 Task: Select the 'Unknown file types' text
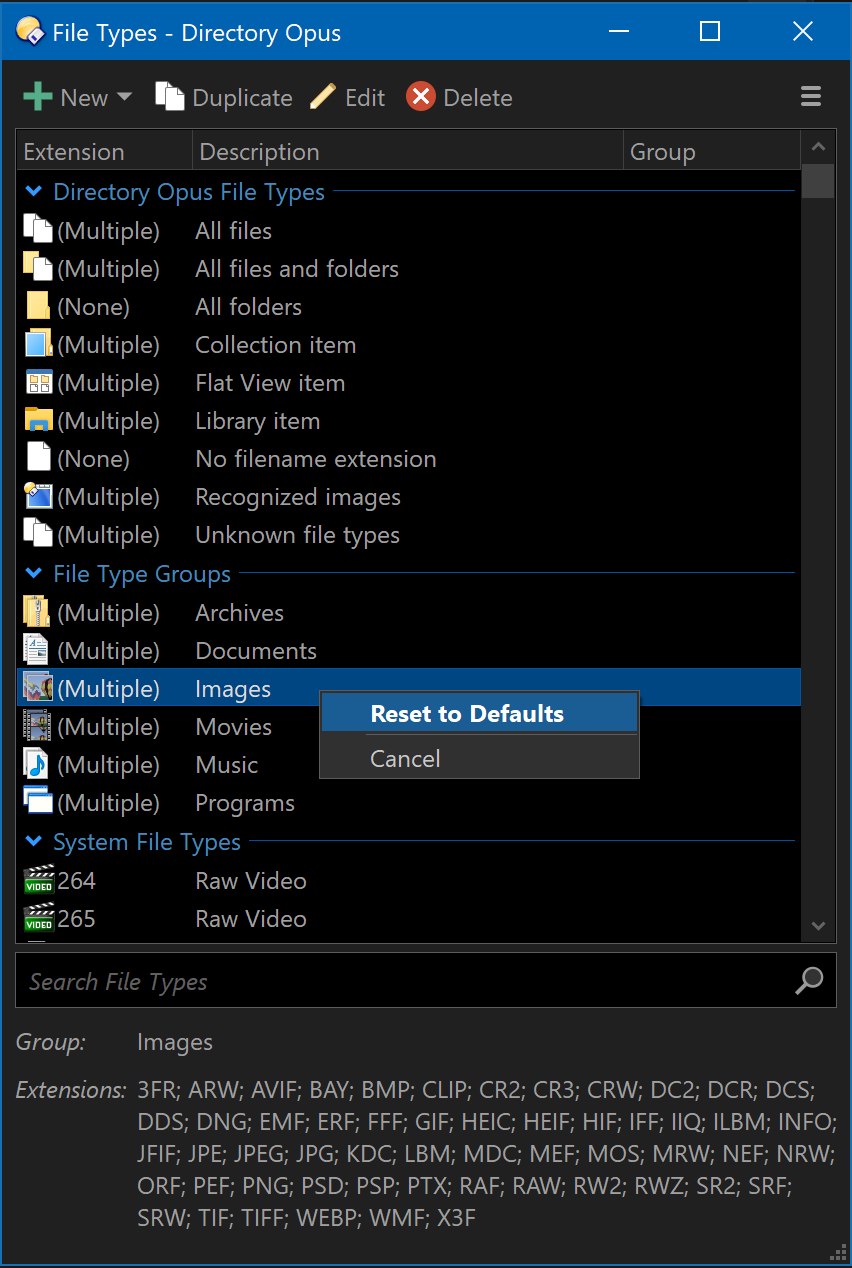(x=297, y=534)
